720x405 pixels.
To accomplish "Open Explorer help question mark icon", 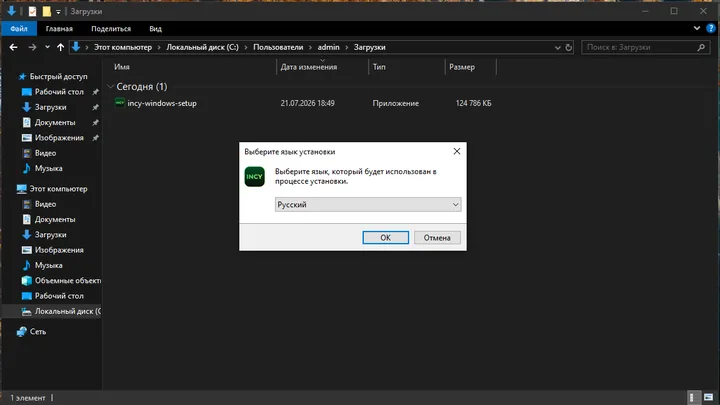I will 710,28.
